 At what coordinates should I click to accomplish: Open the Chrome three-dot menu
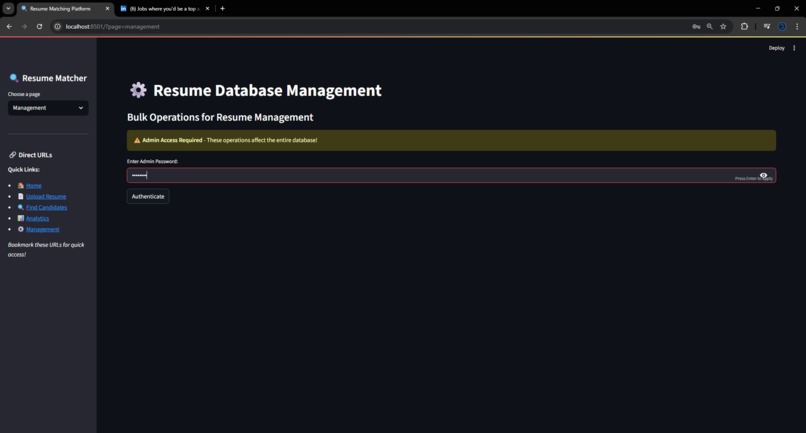[797, 27]
